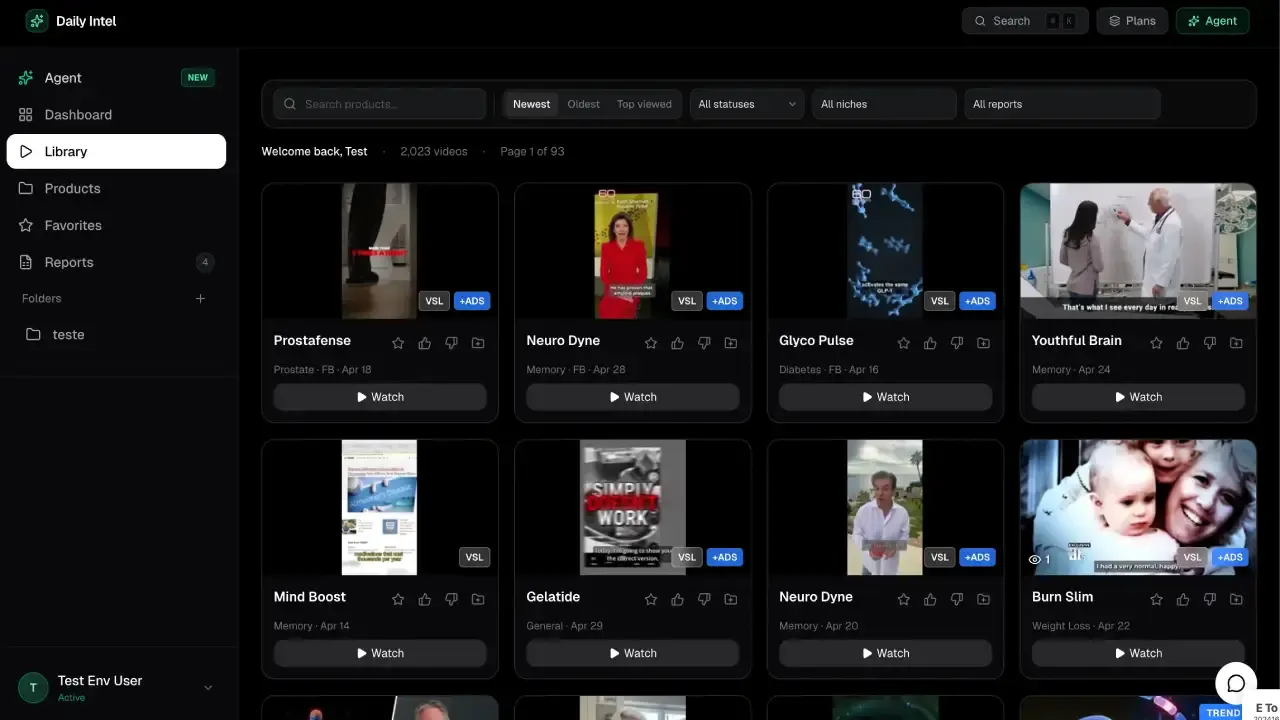1280x720 pixels.
Task: Add Prostafense to a folder
Action: point(478,343)
